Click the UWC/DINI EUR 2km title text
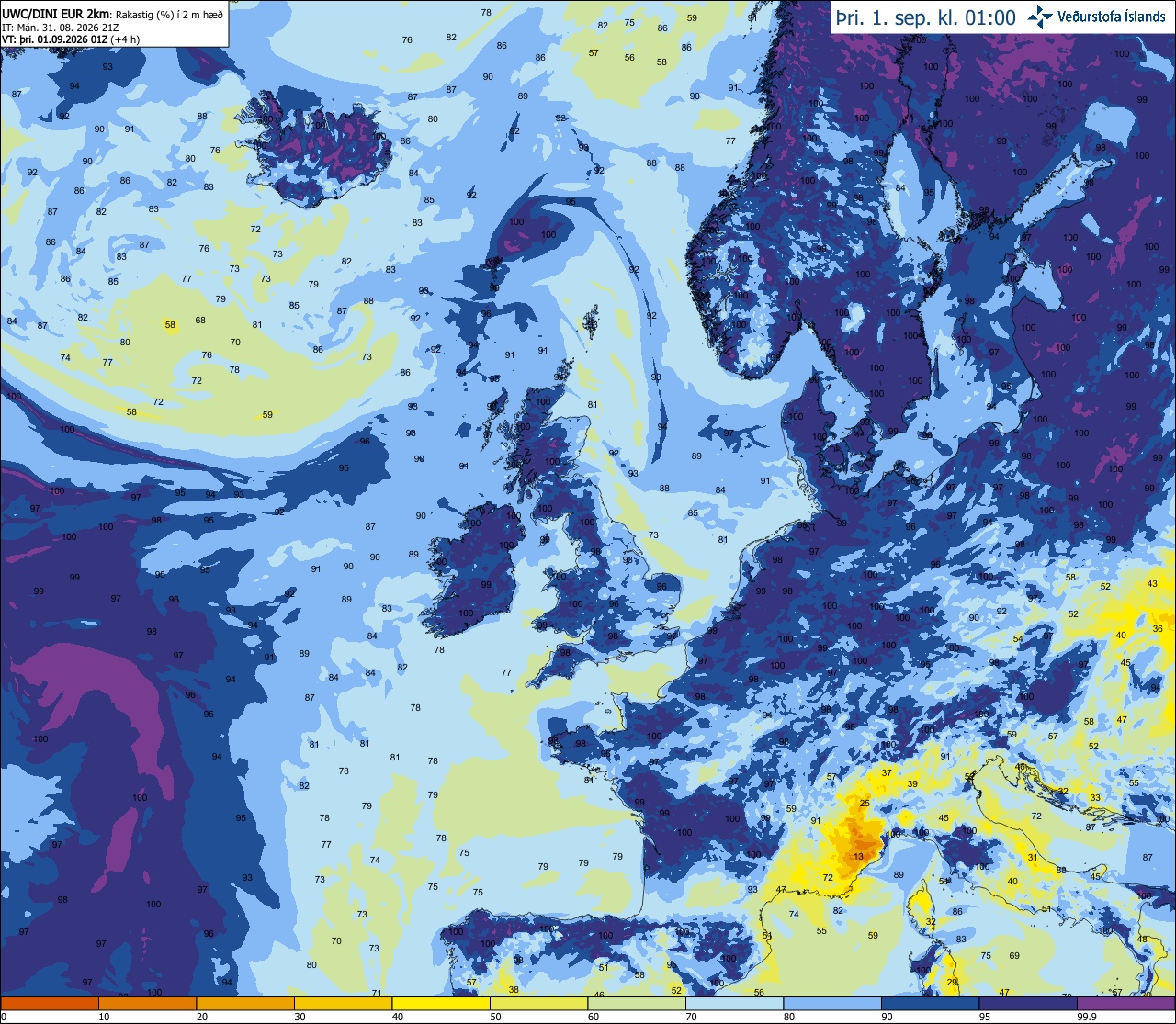The width and height of the screenshot is (1176, 1024). coord(55,12)
